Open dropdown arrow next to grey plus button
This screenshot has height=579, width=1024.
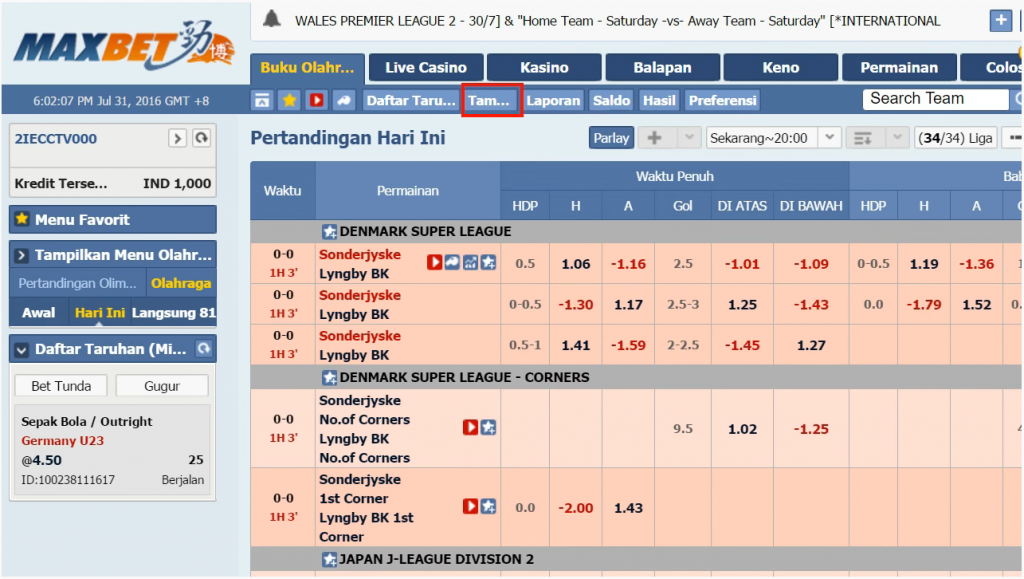688,138
